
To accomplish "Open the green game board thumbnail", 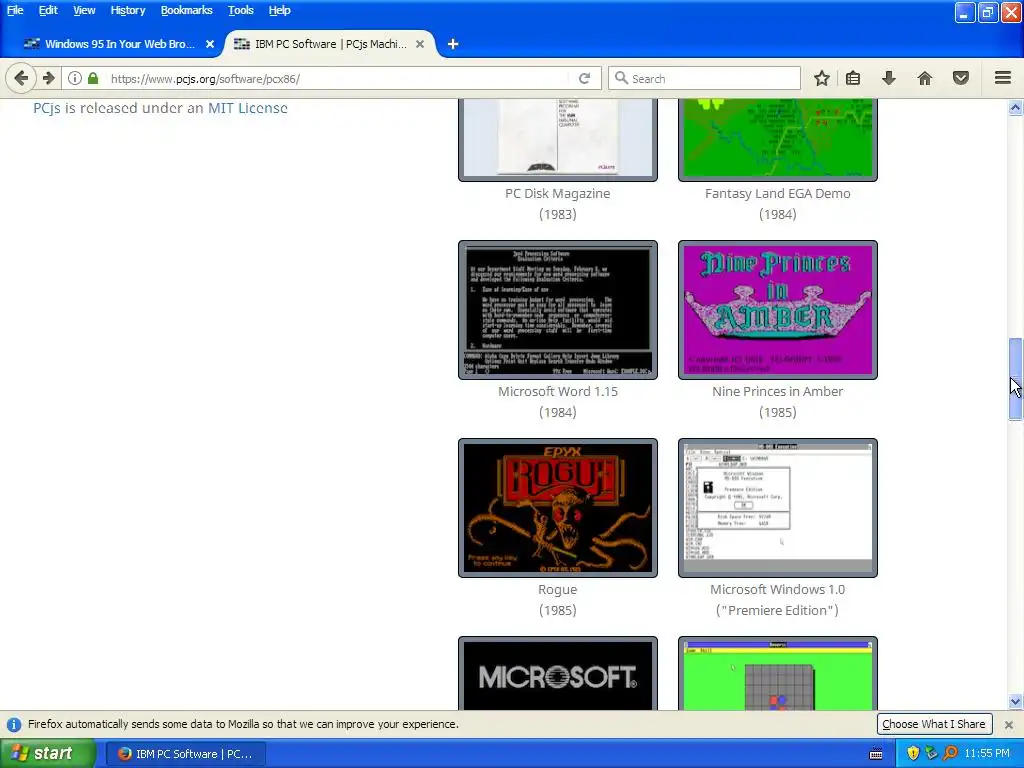I will [x=778, y=674].
